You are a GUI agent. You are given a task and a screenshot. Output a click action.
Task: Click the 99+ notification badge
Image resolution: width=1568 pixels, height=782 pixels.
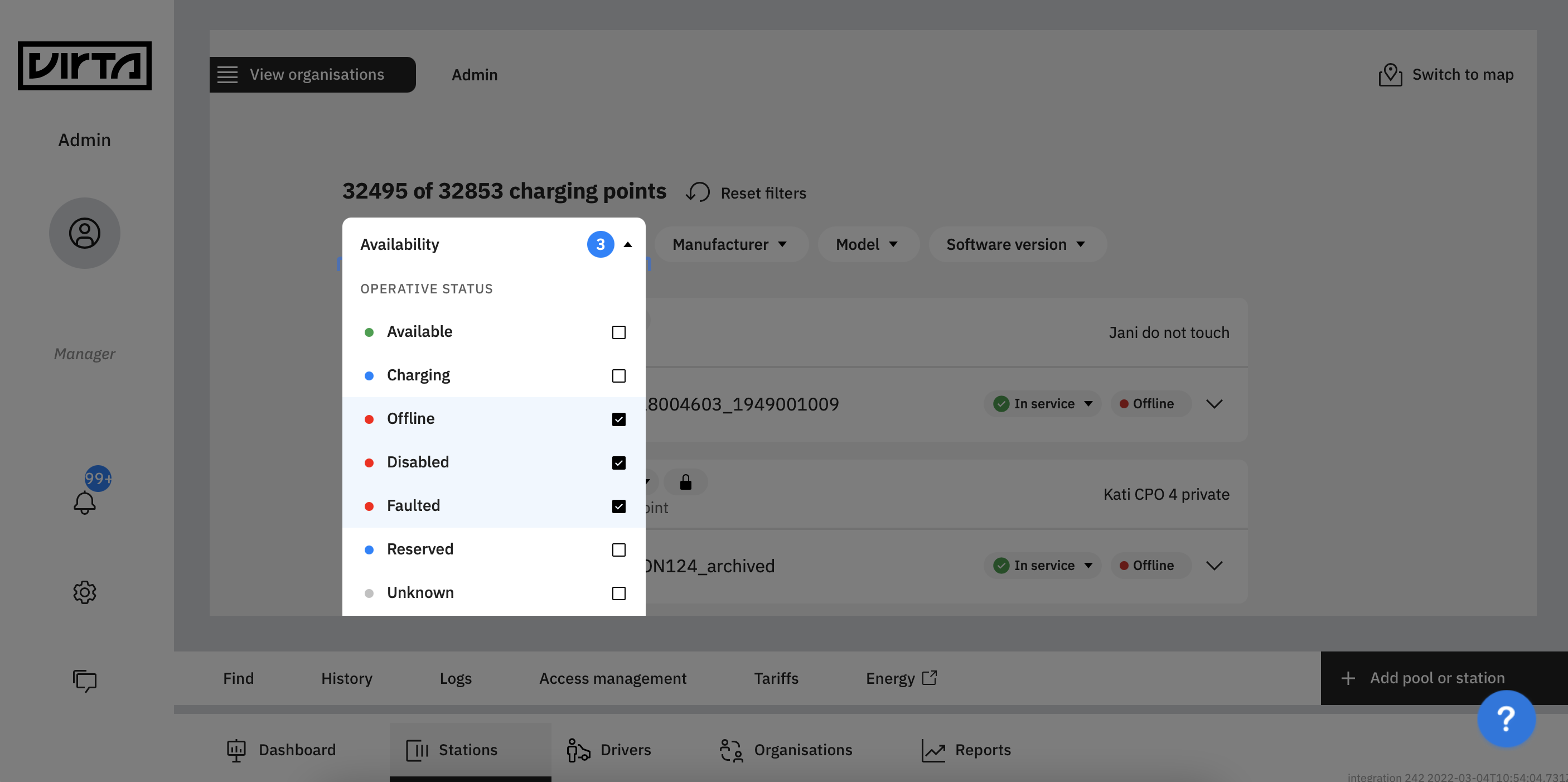pos(98,478)
